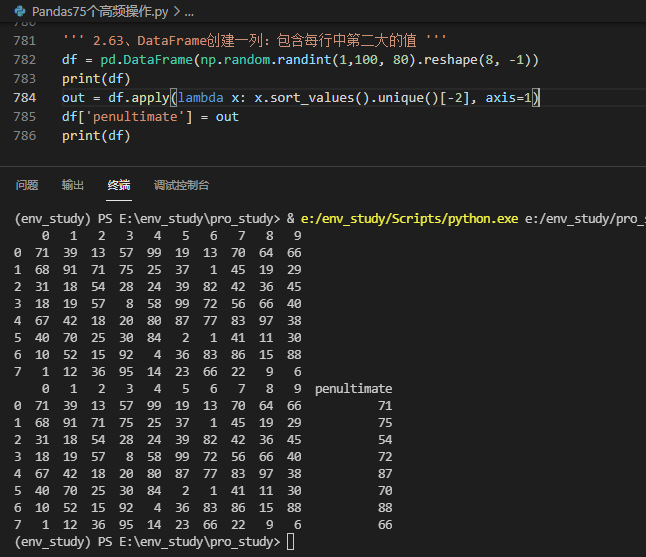Viewport: 646px width, 557px height.
Task: Click line number 785 in gutter
Action: point(25,117)
